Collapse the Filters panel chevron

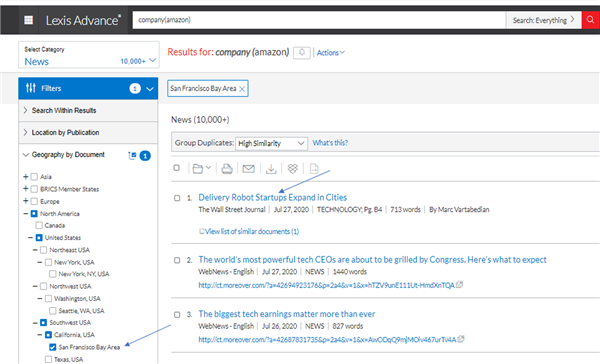click(150, 89)
